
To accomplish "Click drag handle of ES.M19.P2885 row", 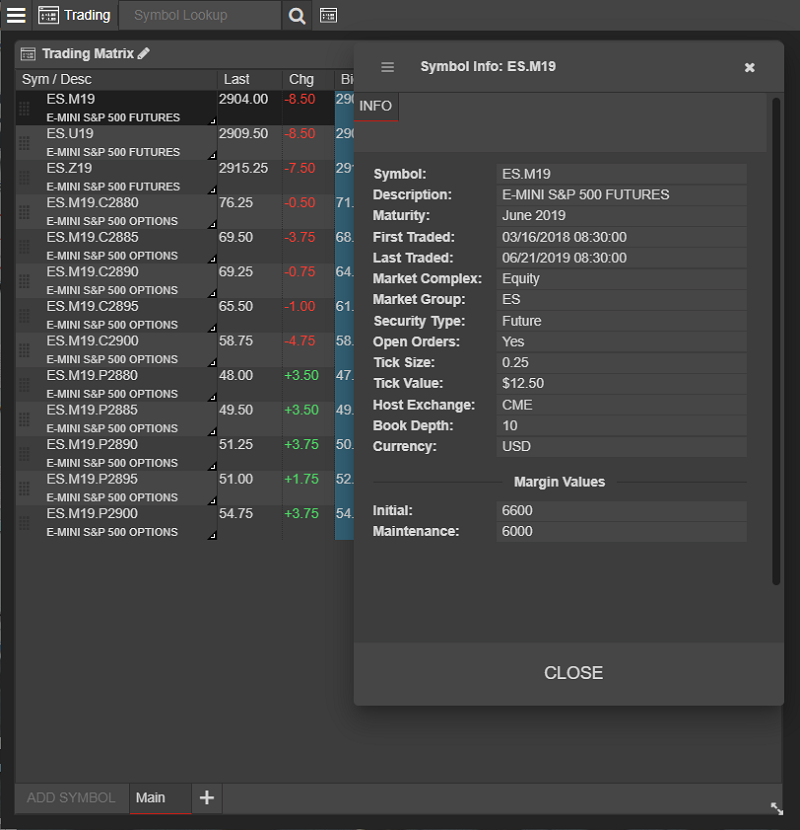I will (x=24, y=419).
